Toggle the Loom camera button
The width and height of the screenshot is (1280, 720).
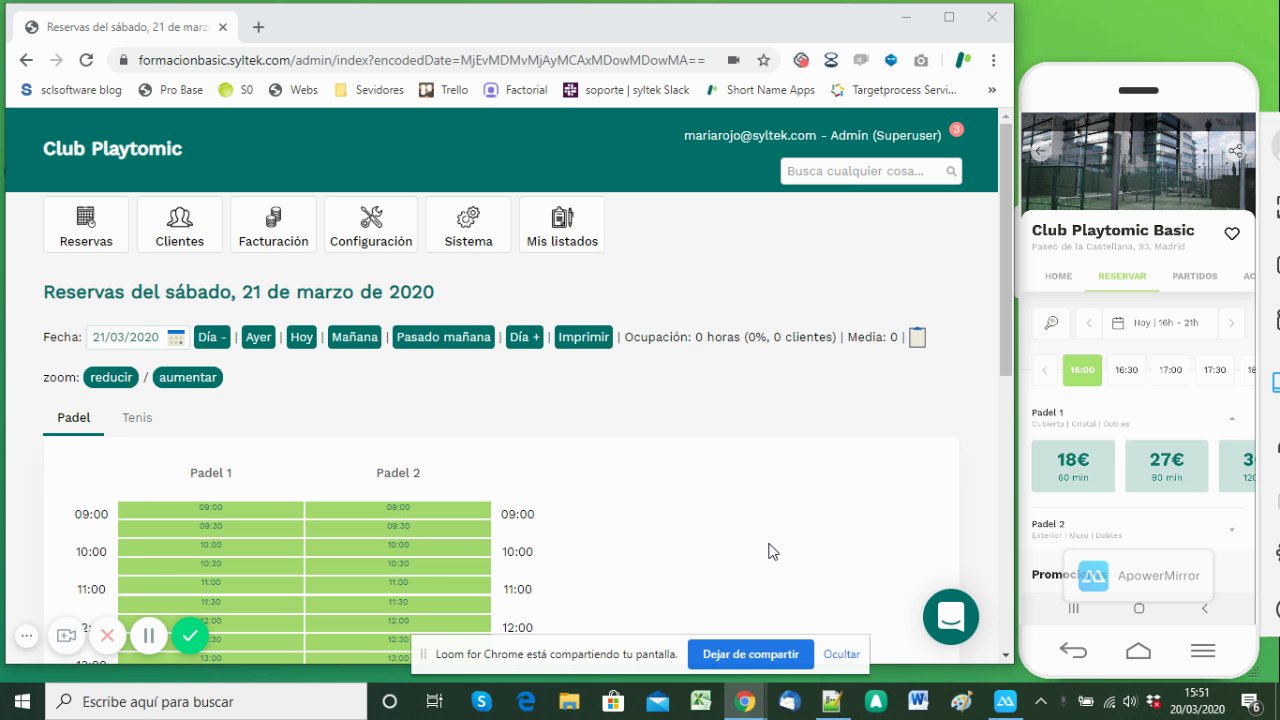click(66, 635)
